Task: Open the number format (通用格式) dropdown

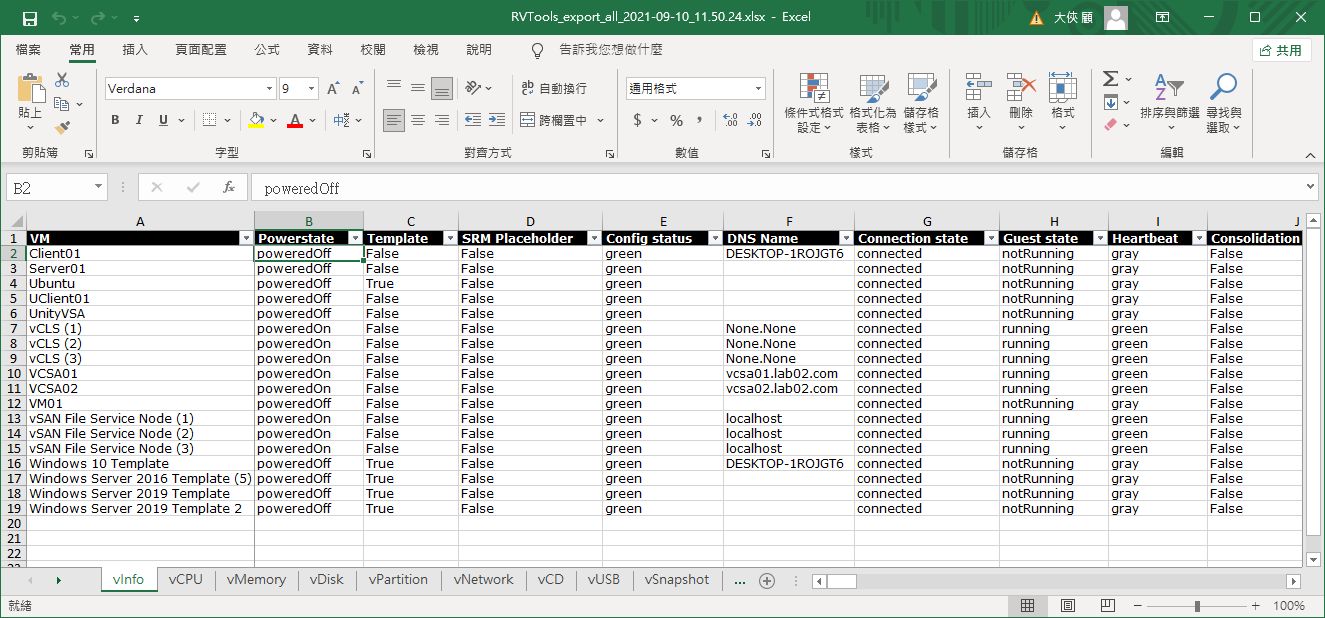Action: pos(758,89)
